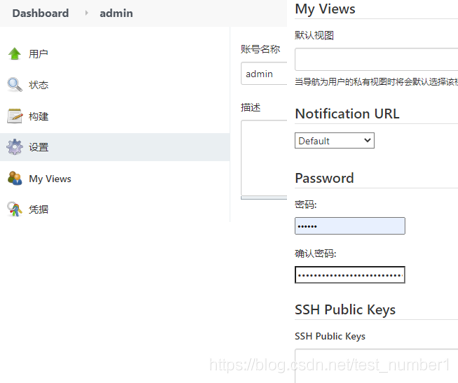The image size is (458, 383).
Task: Click the 默认视图 help text line
Action: (376, 82)
